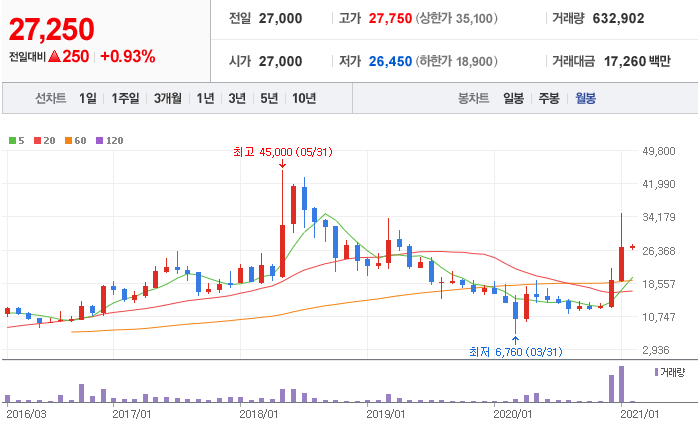
Task: Select the 1일 line chart period
Action: pos(88,98)
